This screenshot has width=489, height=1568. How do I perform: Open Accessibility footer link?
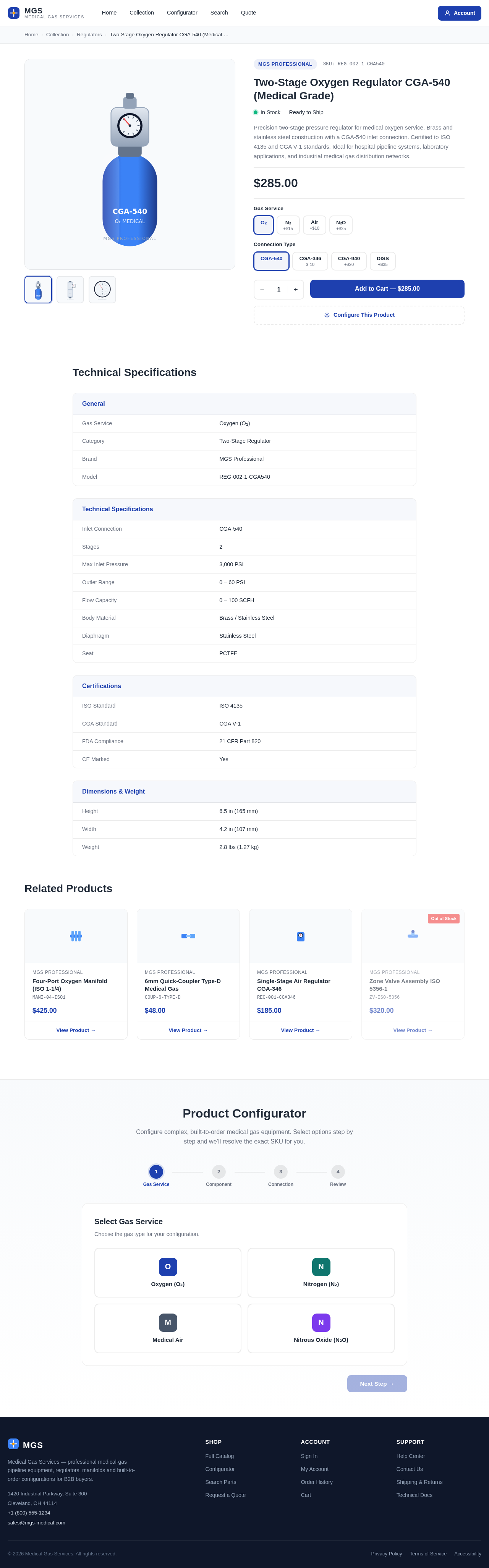coord(468,1553)
